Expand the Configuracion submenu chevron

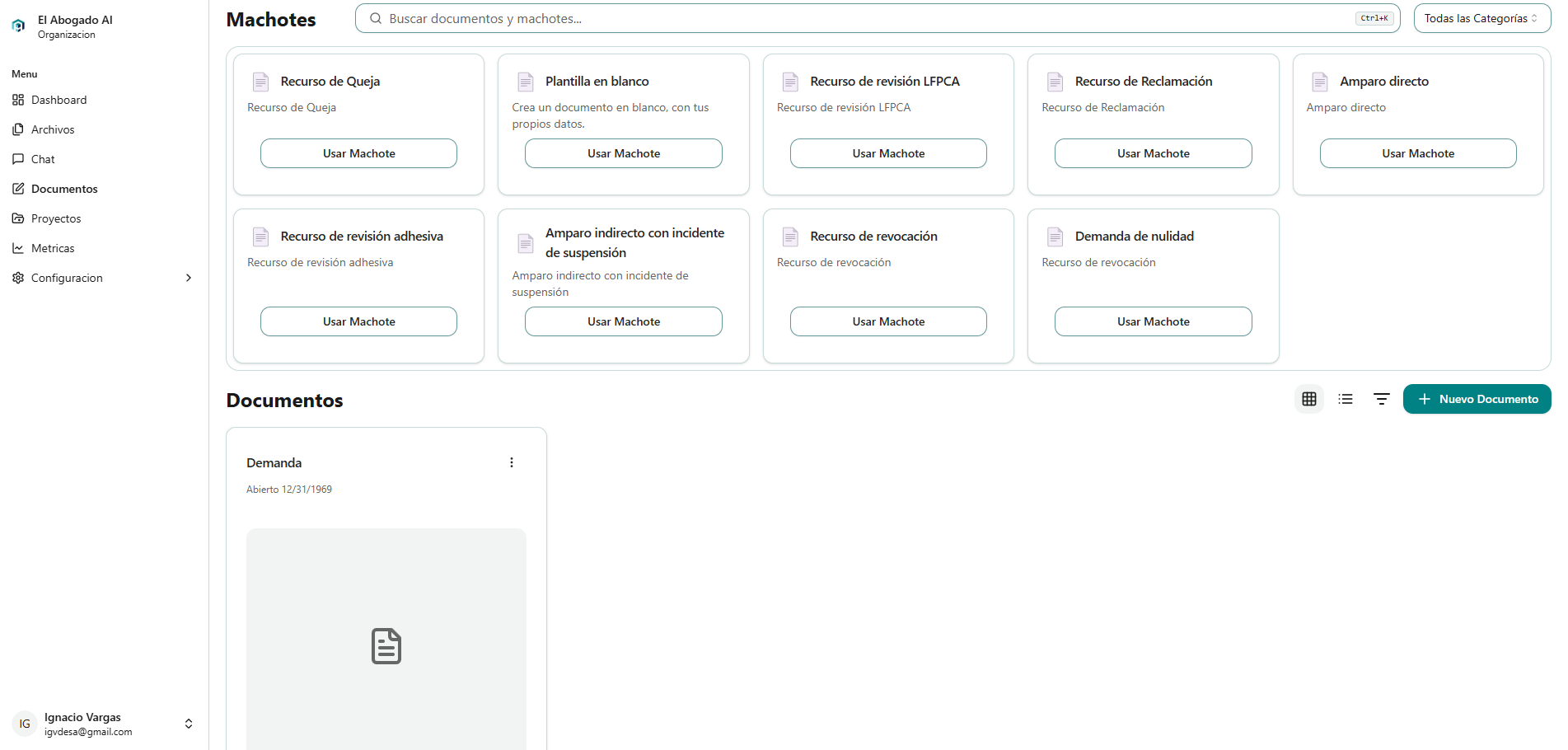tap(189, 278)
